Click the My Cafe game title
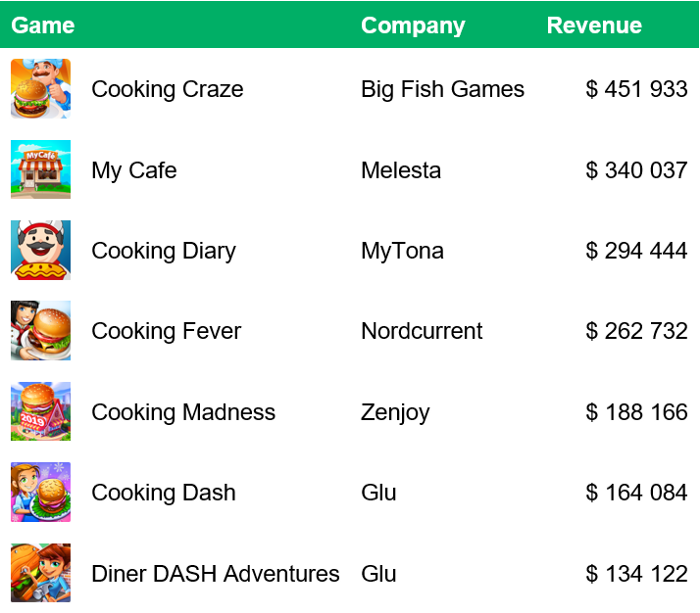700x613 pixels. [134, 171]
